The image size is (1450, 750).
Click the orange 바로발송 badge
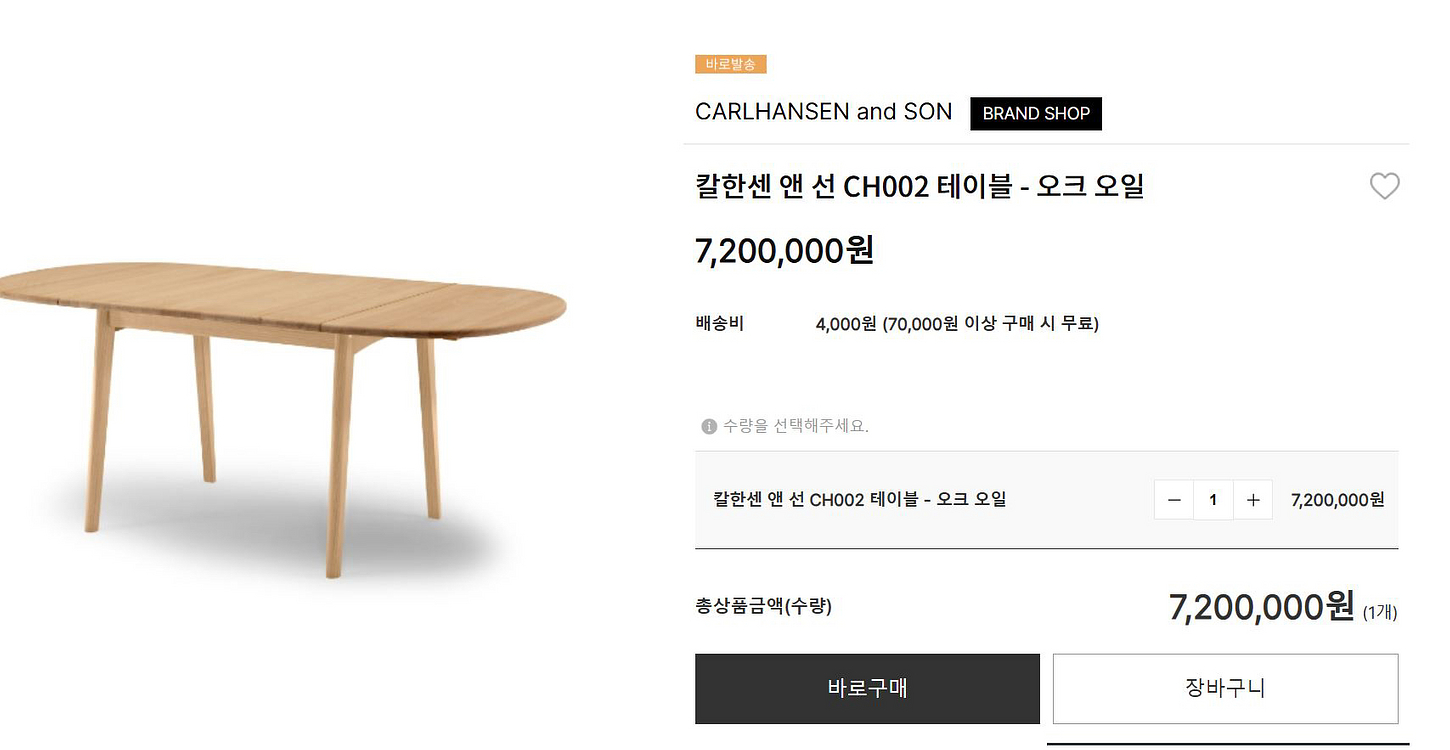[x=731, y=65]
